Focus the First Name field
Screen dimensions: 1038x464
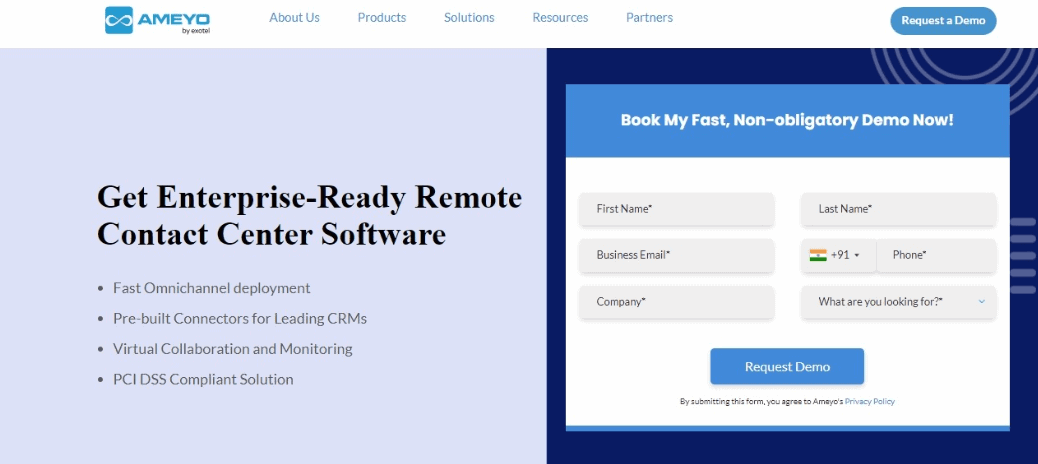pyautogui.click(x=677, y=209)
